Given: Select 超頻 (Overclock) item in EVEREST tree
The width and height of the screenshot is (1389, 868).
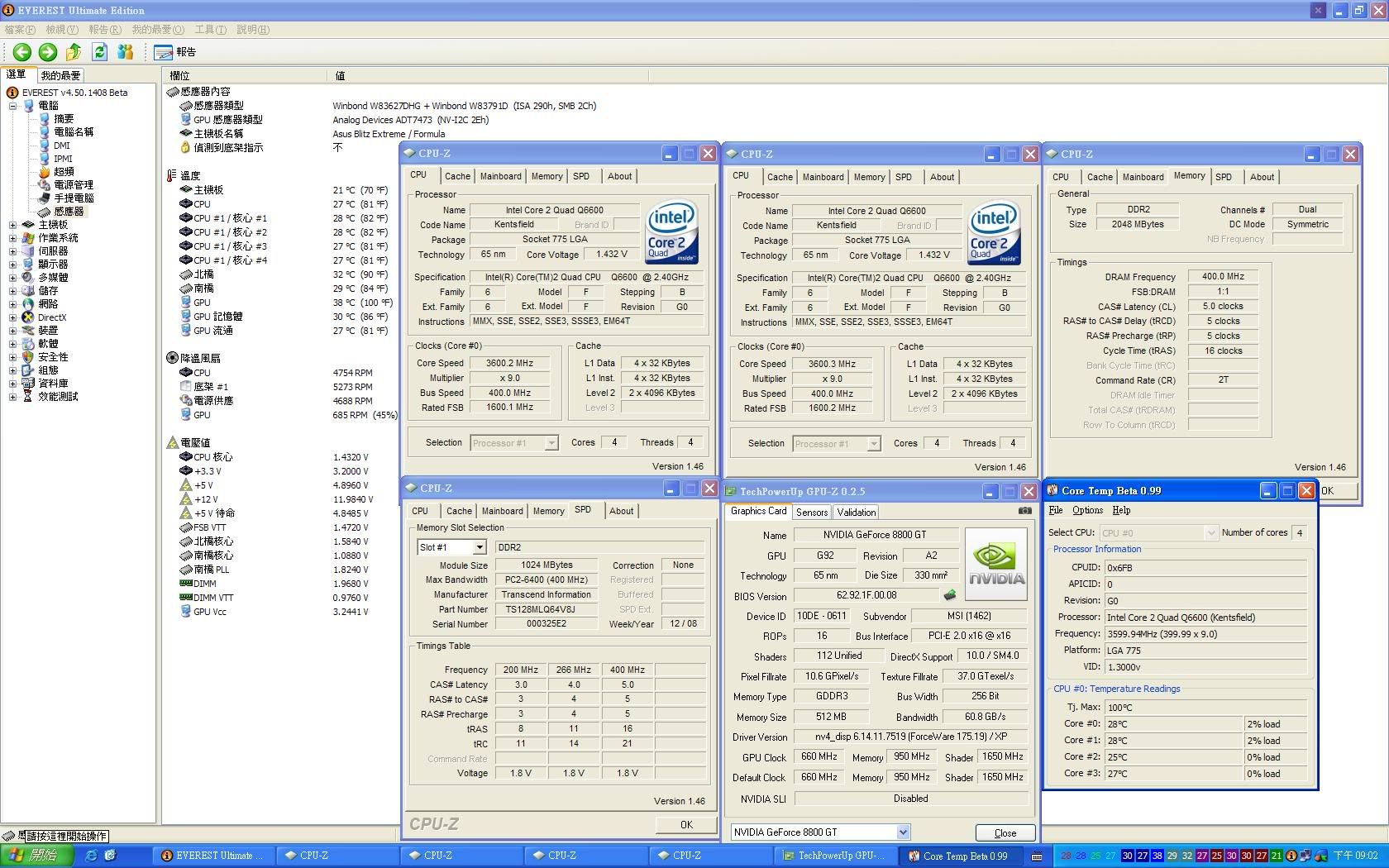Looking at the screenshot, I should 64,172.
